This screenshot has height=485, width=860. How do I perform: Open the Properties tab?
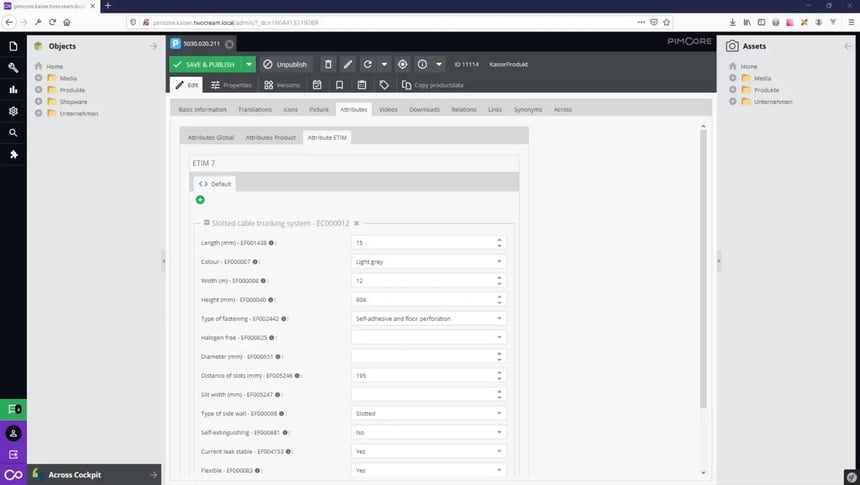[231, 85]
